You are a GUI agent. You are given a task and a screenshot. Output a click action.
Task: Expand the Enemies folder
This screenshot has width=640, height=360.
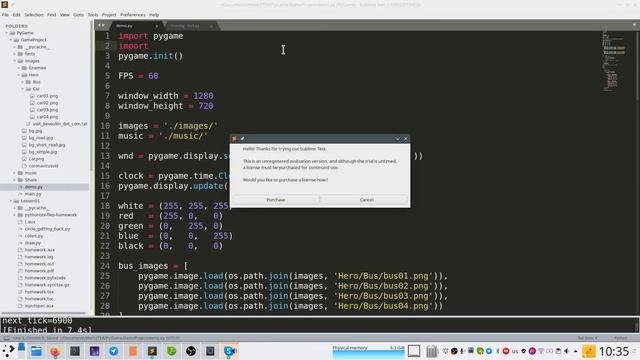point(19,68)
